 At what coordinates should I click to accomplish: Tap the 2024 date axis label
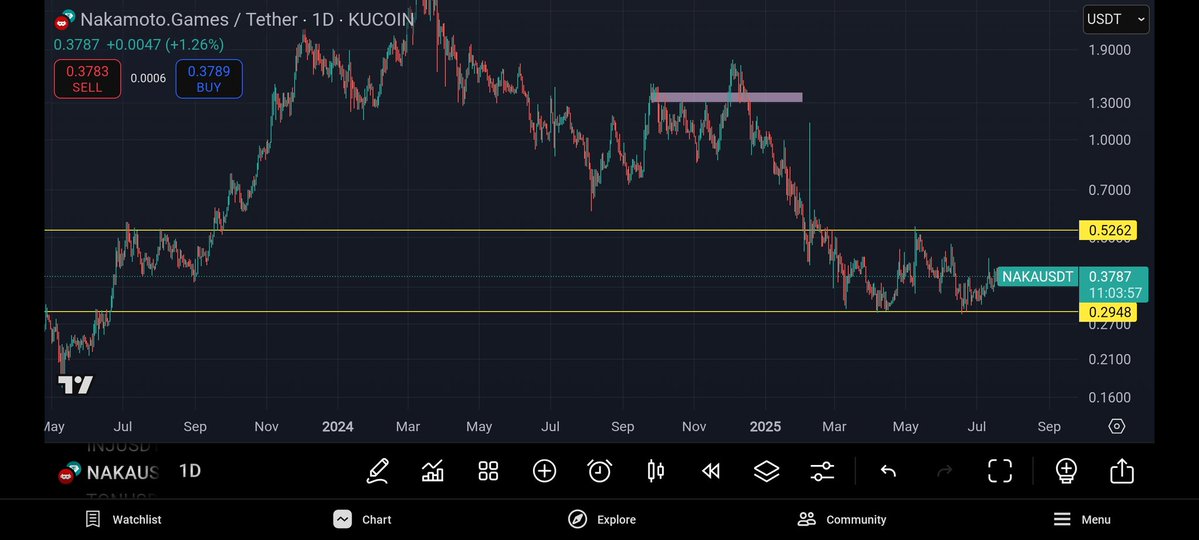tap(337, 427)
